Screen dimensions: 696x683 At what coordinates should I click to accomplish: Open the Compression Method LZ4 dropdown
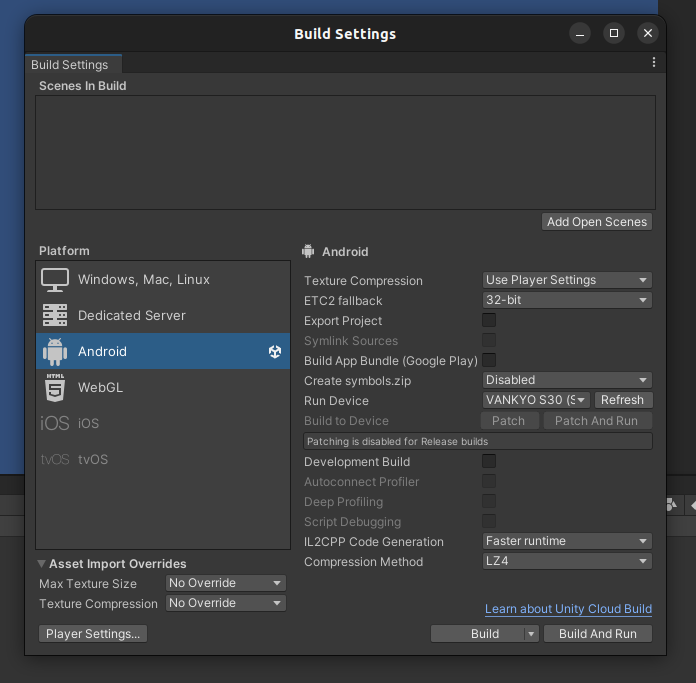pos(567,561)
